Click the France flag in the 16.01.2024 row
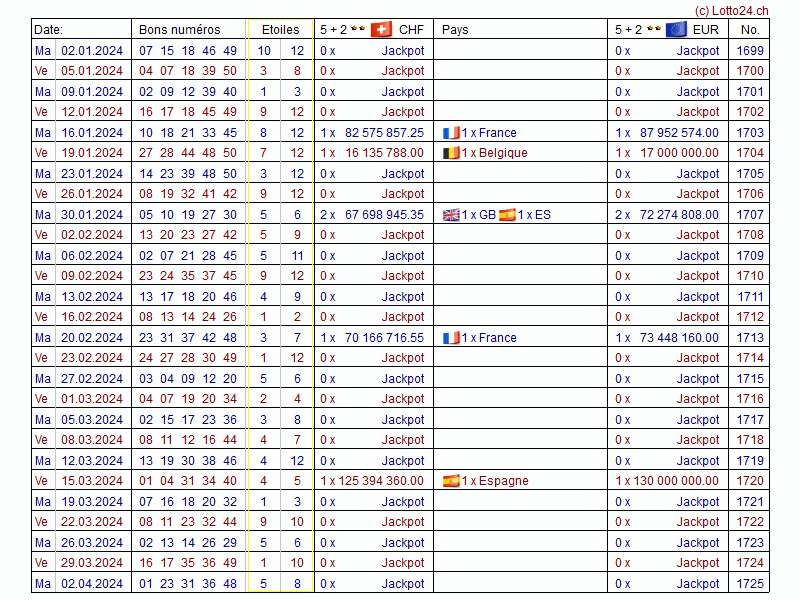This screenshot has width=800, height=600. click(451, 132)
